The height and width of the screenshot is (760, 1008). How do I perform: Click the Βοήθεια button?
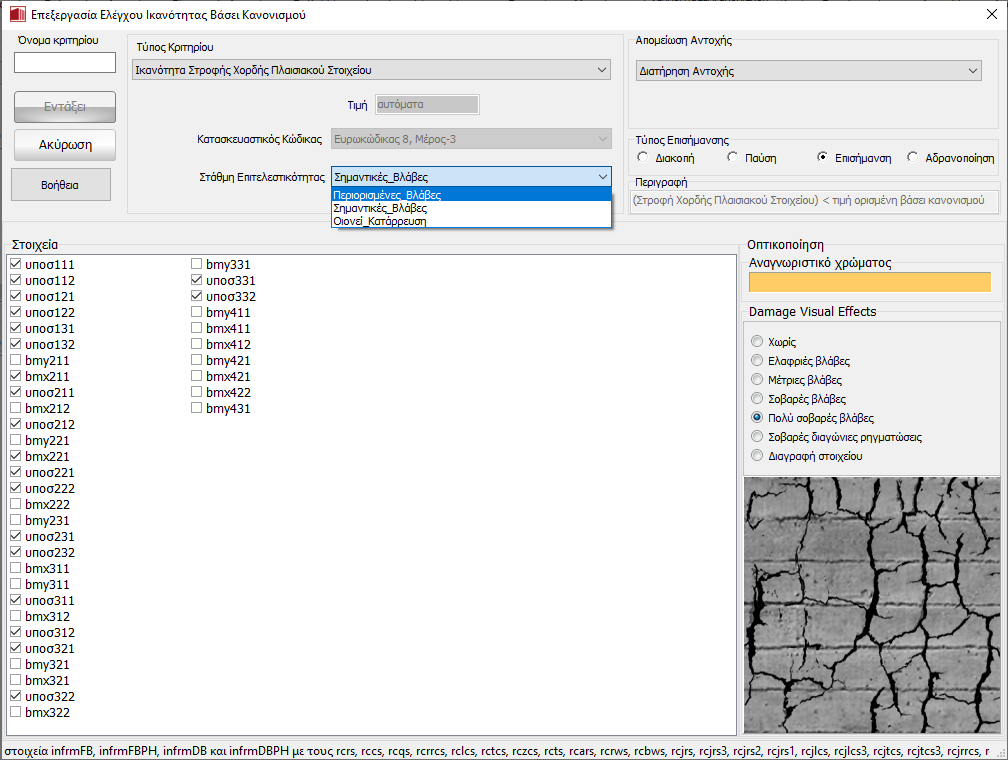[x=61, y=185]
